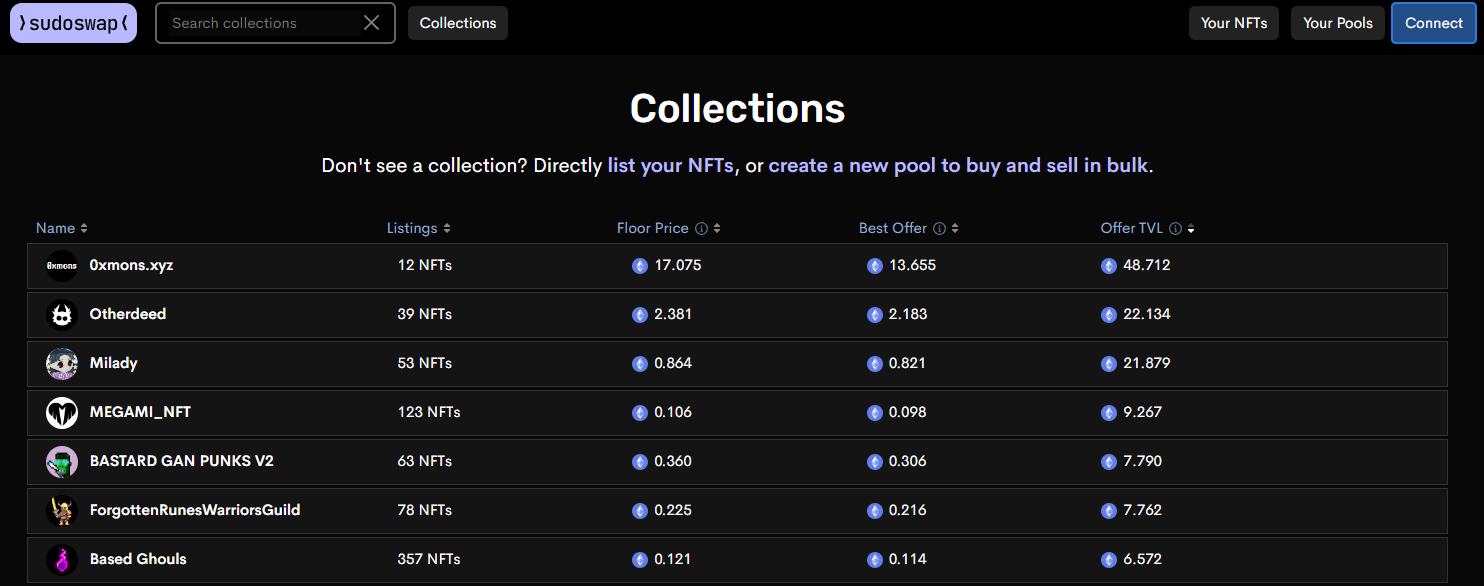The height and width of the screenshot is (586, 1484).
Task: Select the '53 NFTs' listings cell
Action: click(425, 364)
